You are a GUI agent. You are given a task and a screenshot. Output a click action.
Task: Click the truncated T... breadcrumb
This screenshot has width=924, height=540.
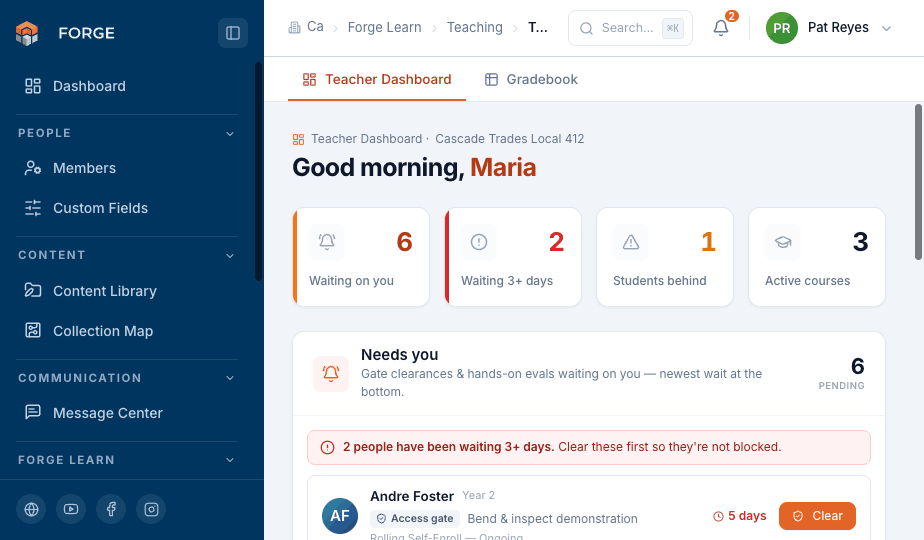(537, 28)
